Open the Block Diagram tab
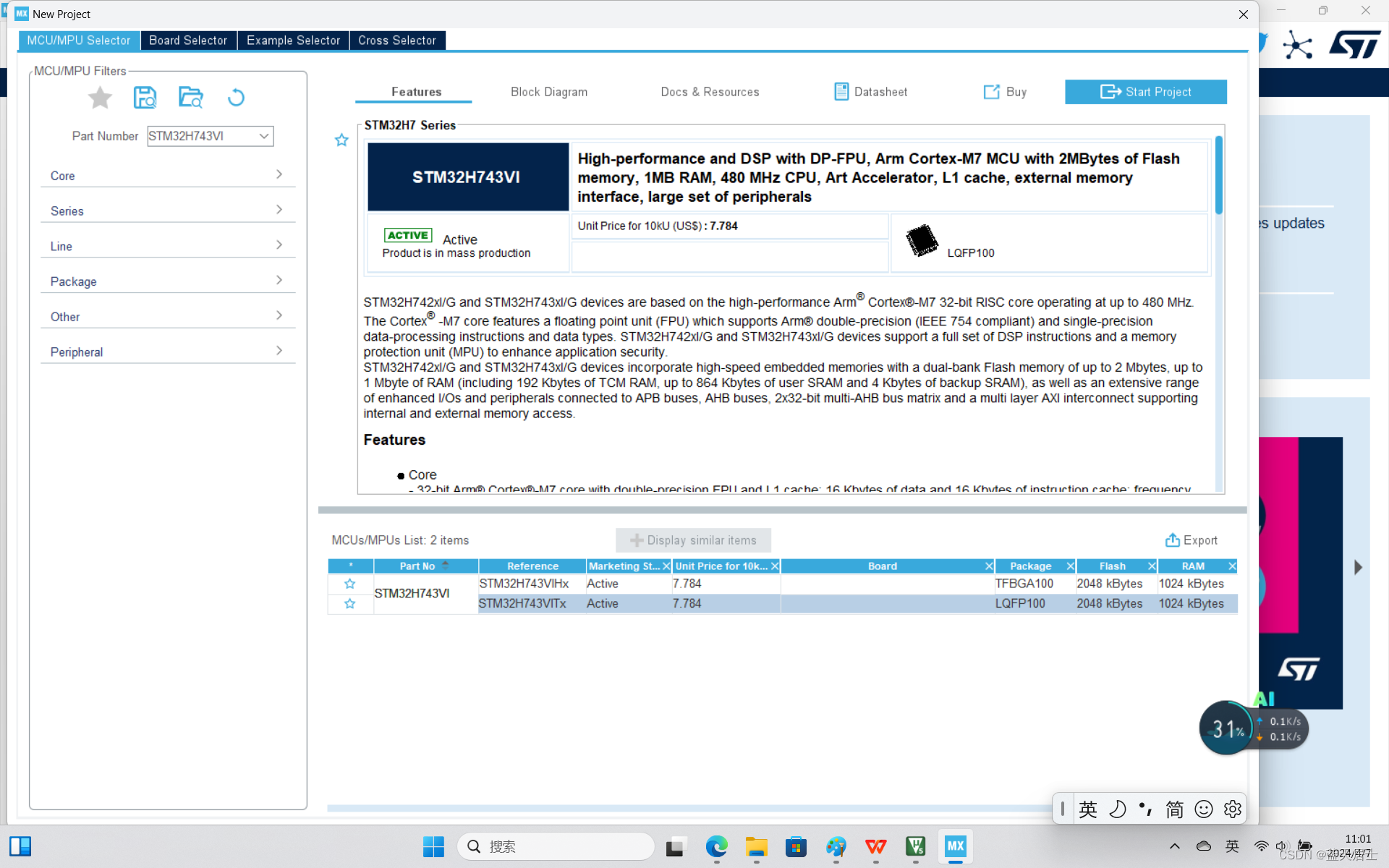 [548, 92]
